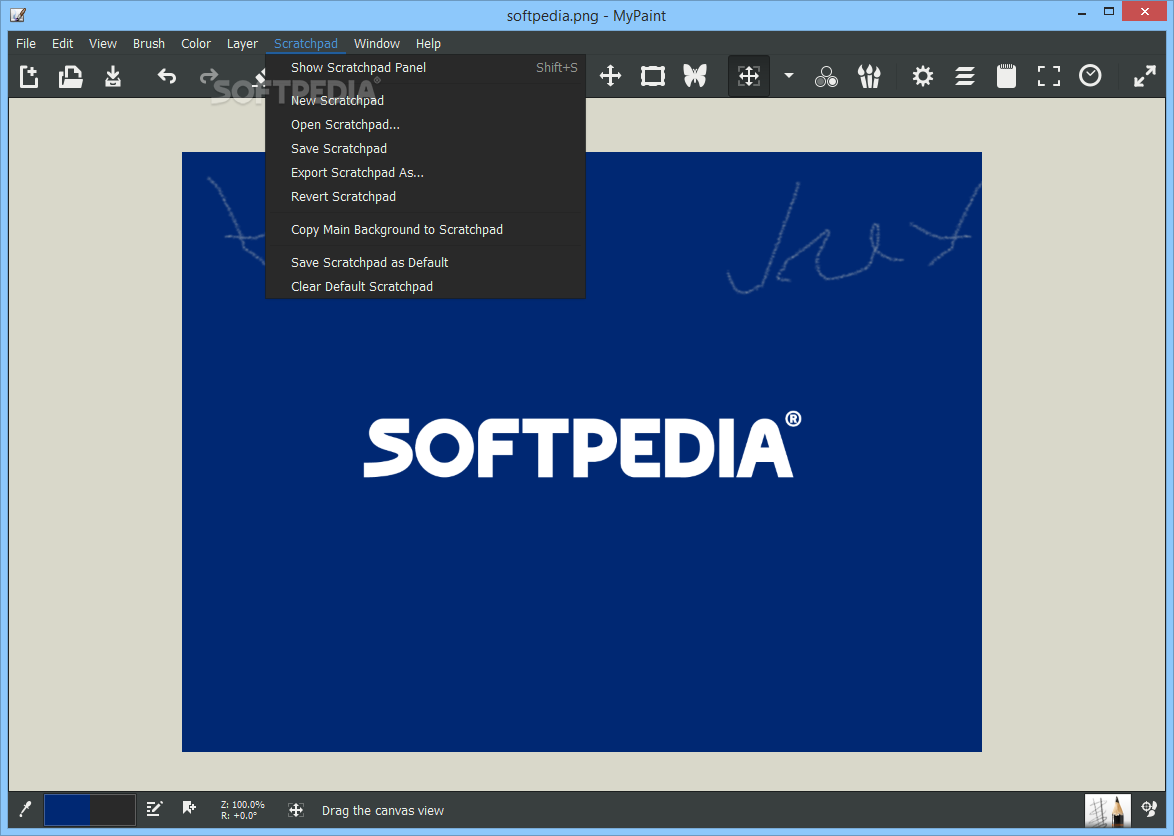Viewport: 1174px width, 836px height.
Task: Activate the butterfly Symmetry tool
Action: (x=695, y=76)
